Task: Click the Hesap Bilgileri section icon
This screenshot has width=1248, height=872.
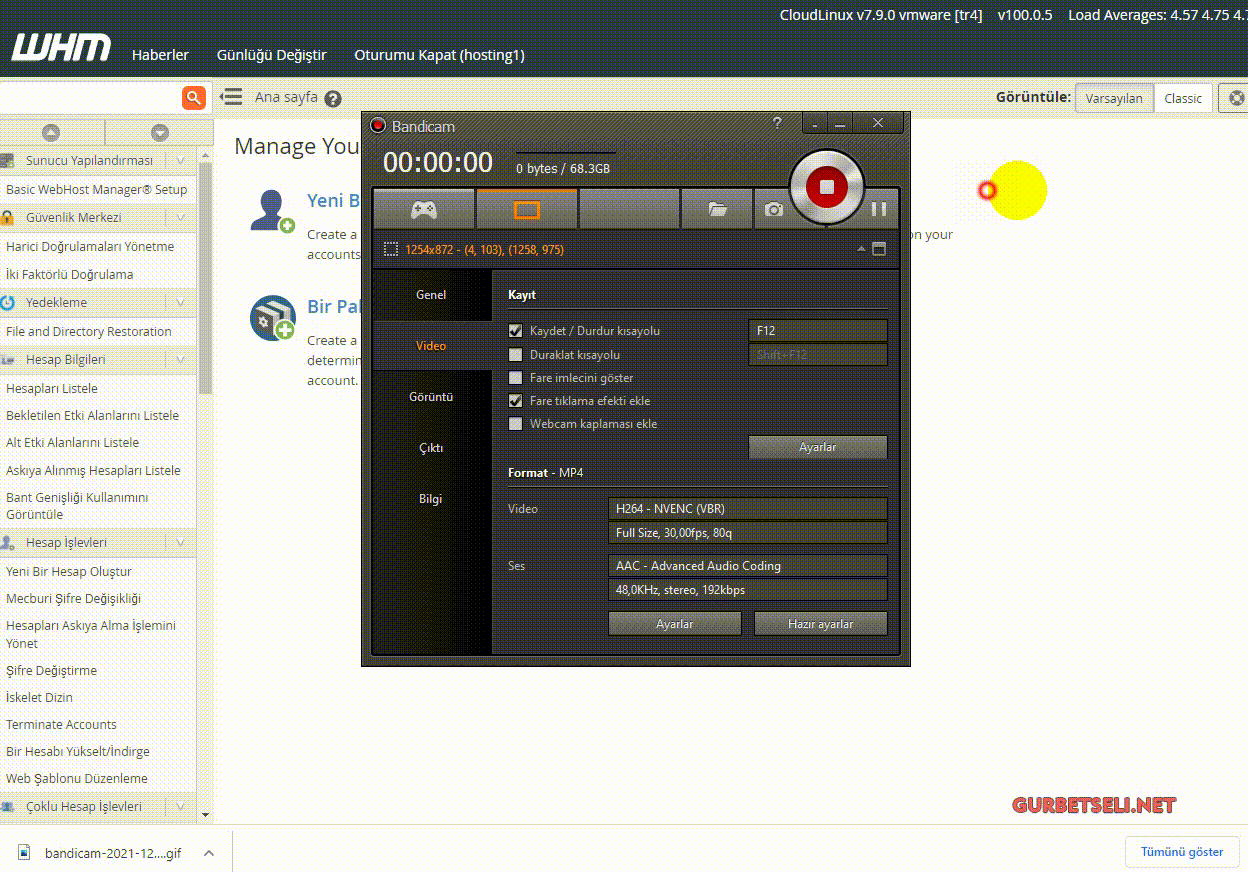Action: [7, 359]
